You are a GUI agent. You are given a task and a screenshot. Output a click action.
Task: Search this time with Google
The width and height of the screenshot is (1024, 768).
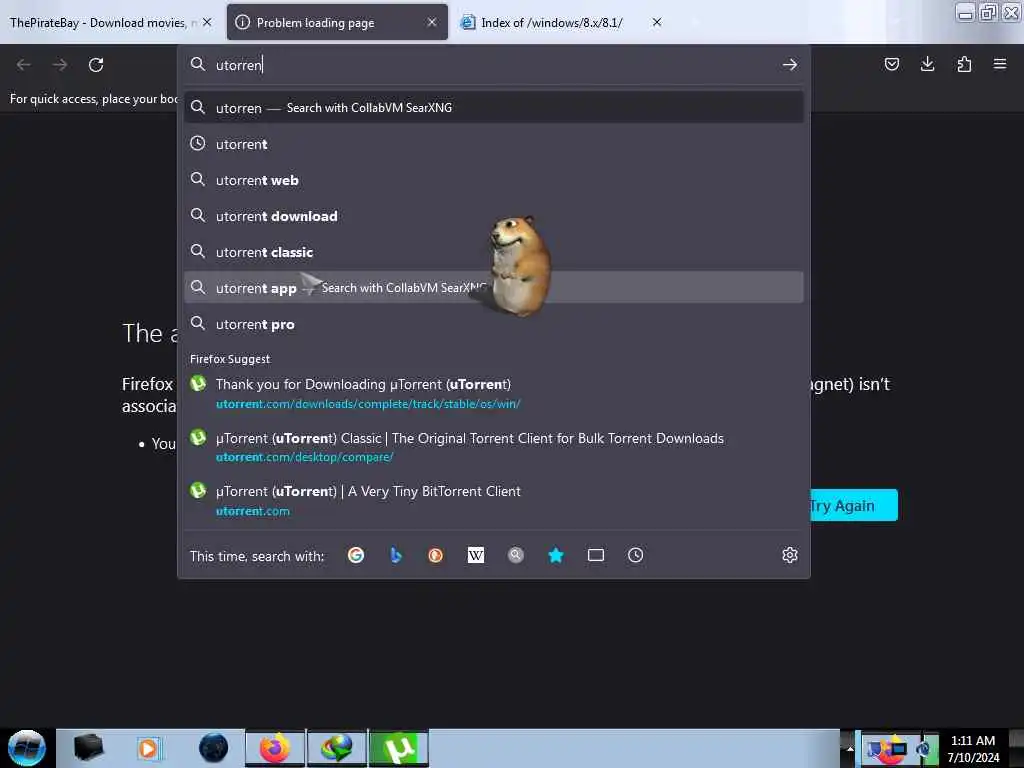[356, 555]
